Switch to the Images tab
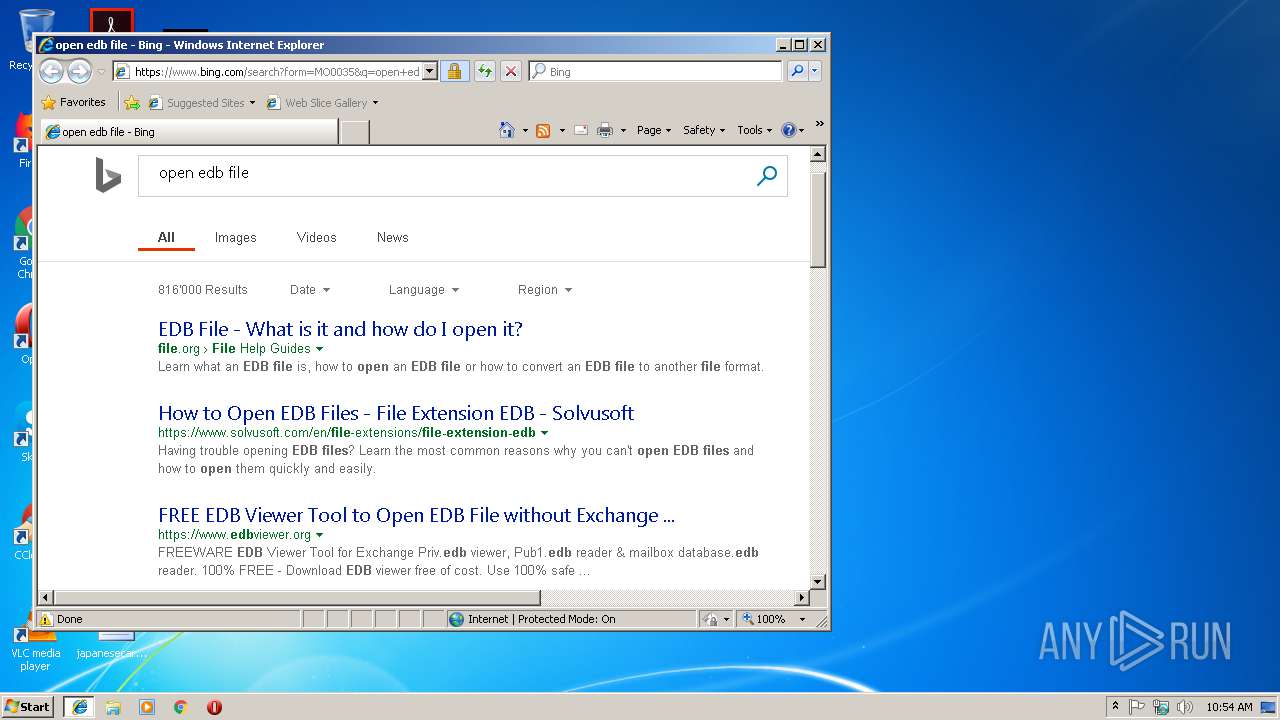Image resolution: width=1280 pixels, height=720 pixels. click(x=236, y=237)
